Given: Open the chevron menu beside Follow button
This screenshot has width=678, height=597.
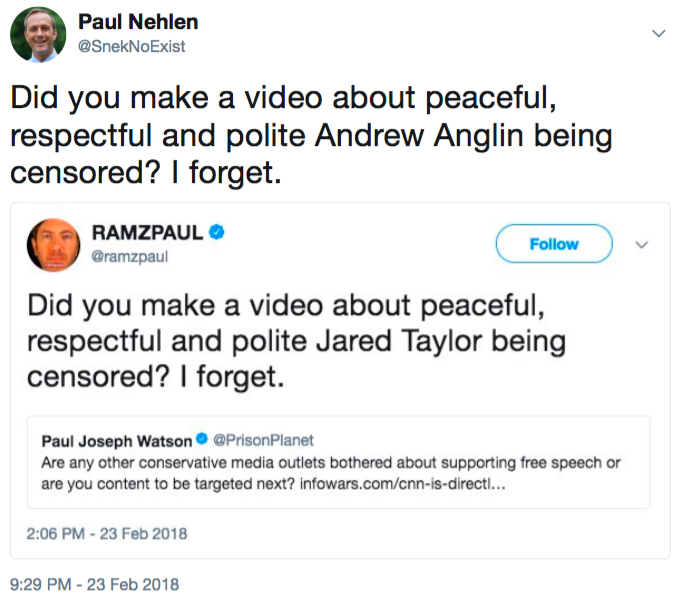Looking at the screenshot, I should pyautogui.click(x=642, y=244).
